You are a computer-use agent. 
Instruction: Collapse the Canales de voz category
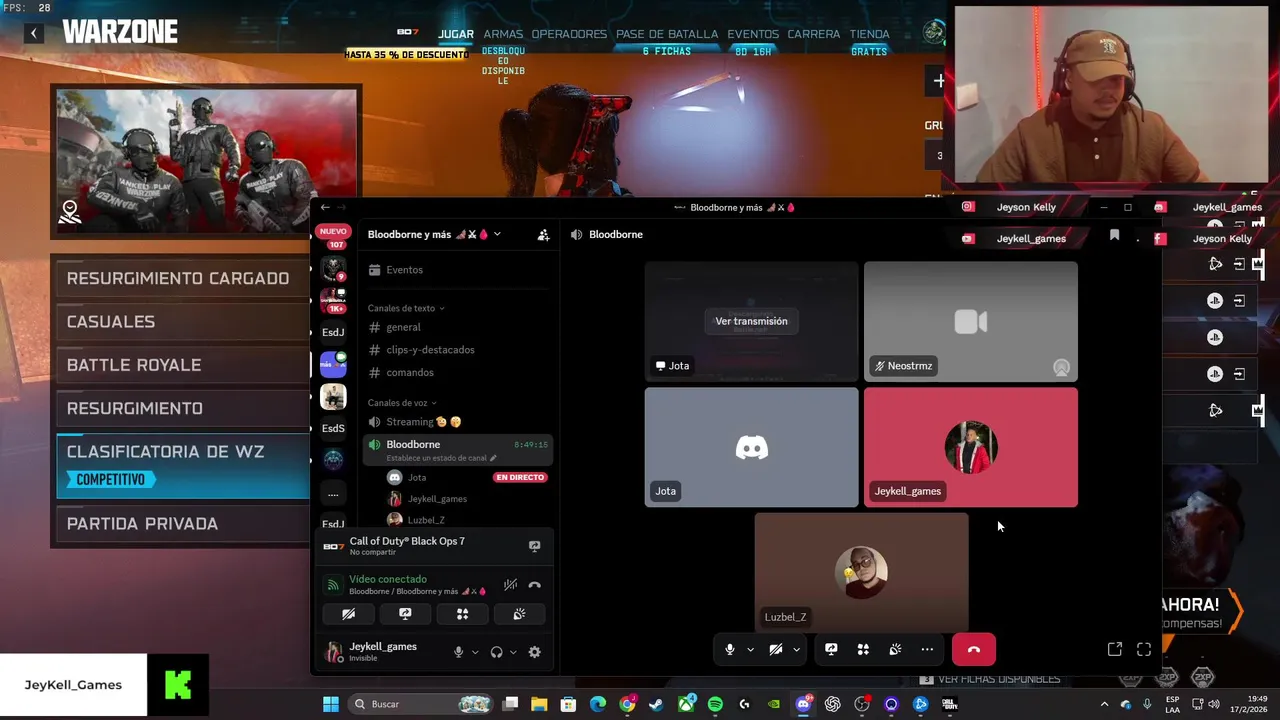(x=401, y=402)
